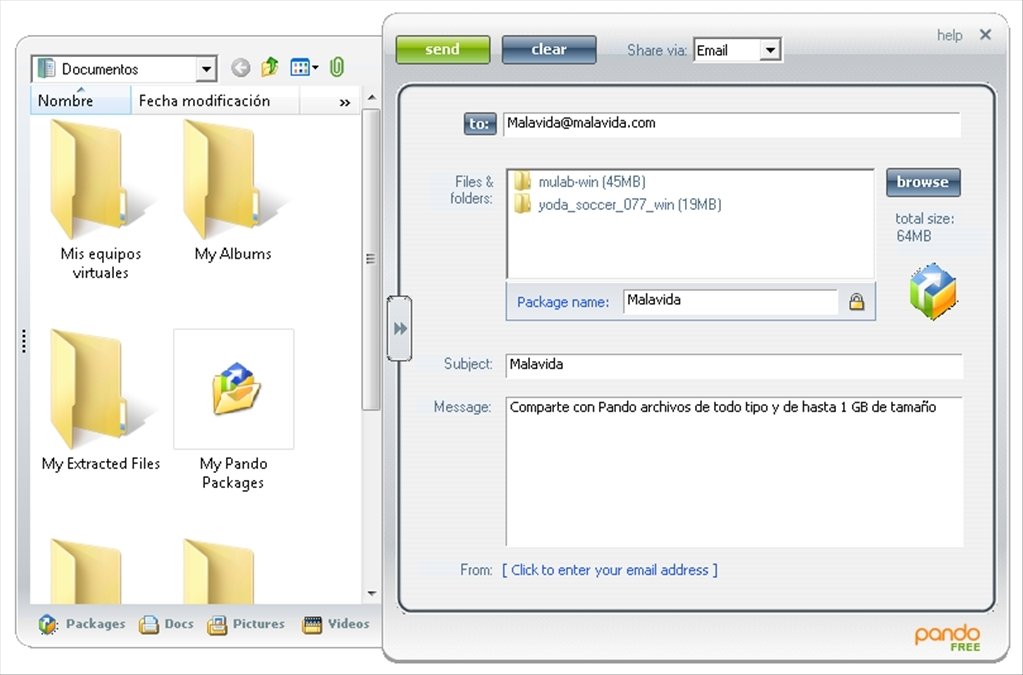
Task: Sort by the Nombre column header
Action: point(81,100)
